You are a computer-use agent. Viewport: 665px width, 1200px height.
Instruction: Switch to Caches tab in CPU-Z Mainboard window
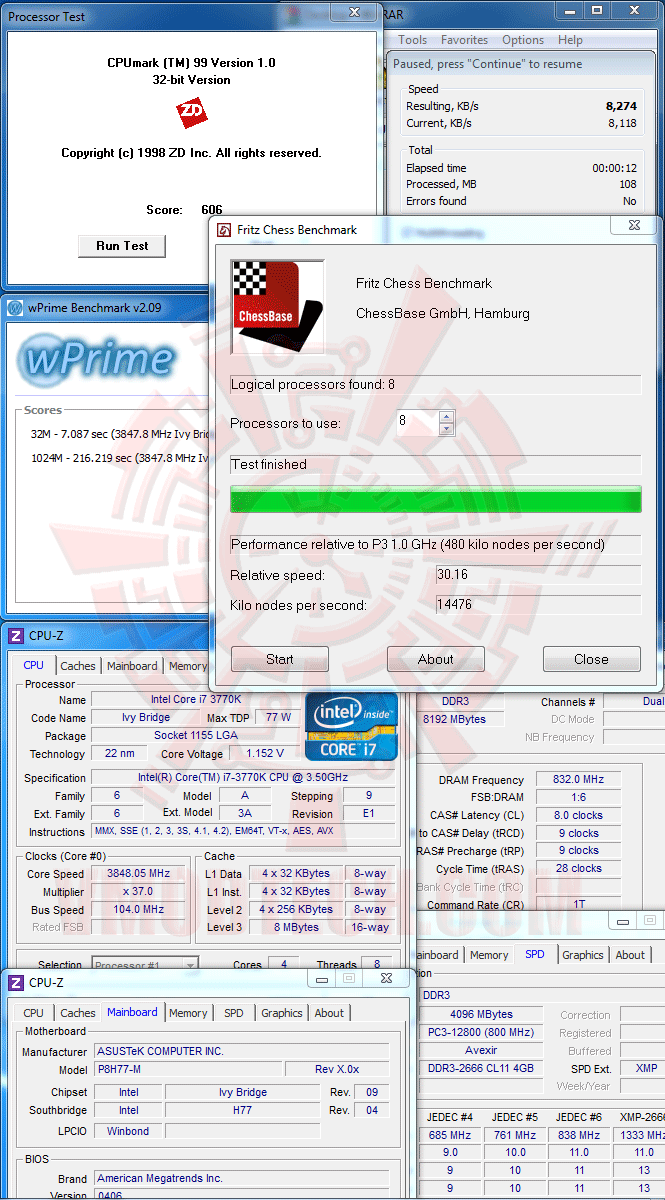tap(78, 1013)
